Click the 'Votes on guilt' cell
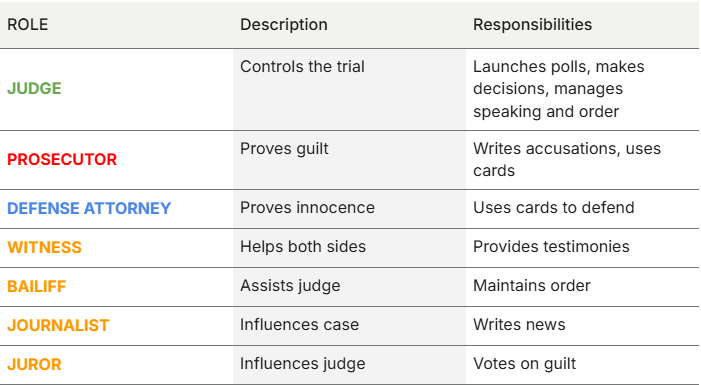Image resolution: width=701 pixels, height=385 pixels. (582, 364)
